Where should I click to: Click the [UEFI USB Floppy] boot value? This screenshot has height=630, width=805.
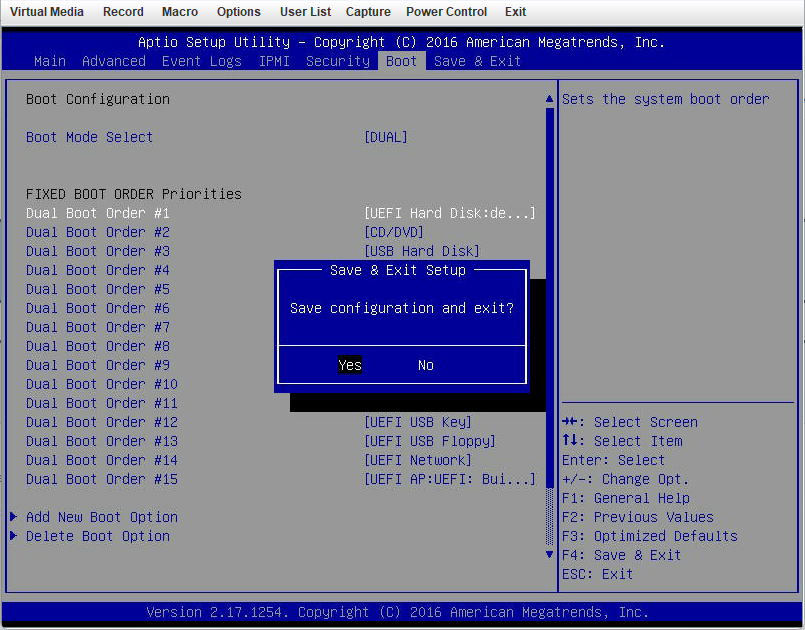pyautogui.click(x=430, y=441)
